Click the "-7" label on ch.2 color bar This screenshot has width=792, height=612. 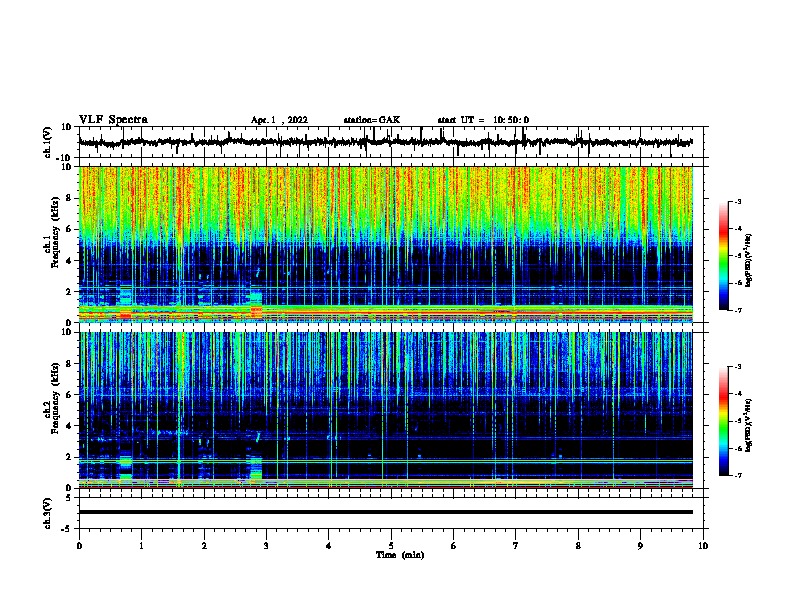[x=737, y=475]
